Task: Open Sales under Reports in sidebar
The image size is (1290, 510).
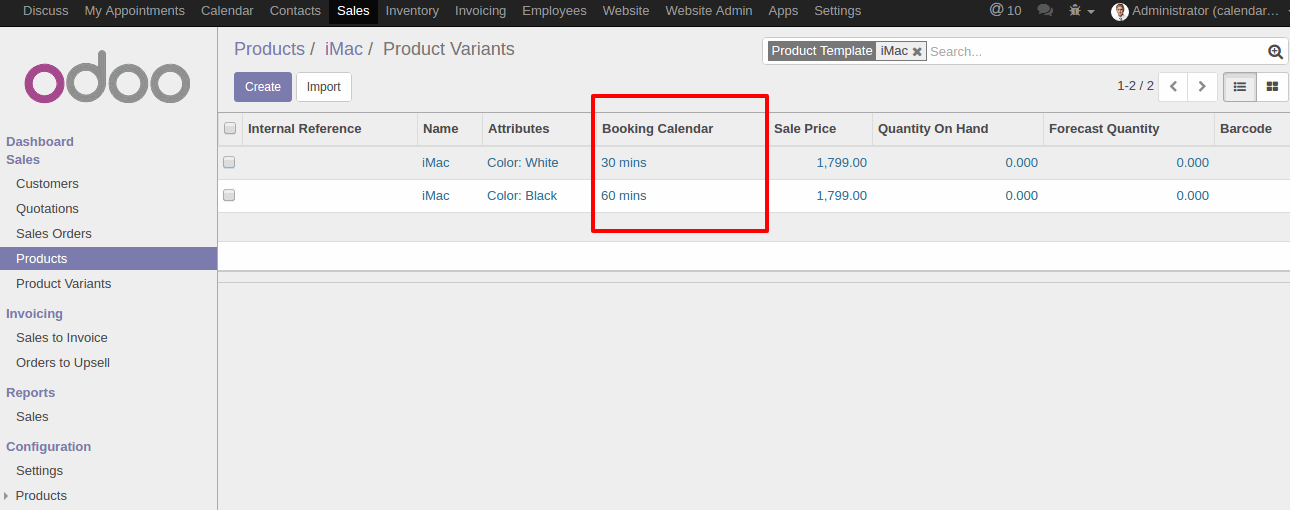Action: tap(32, 417)
